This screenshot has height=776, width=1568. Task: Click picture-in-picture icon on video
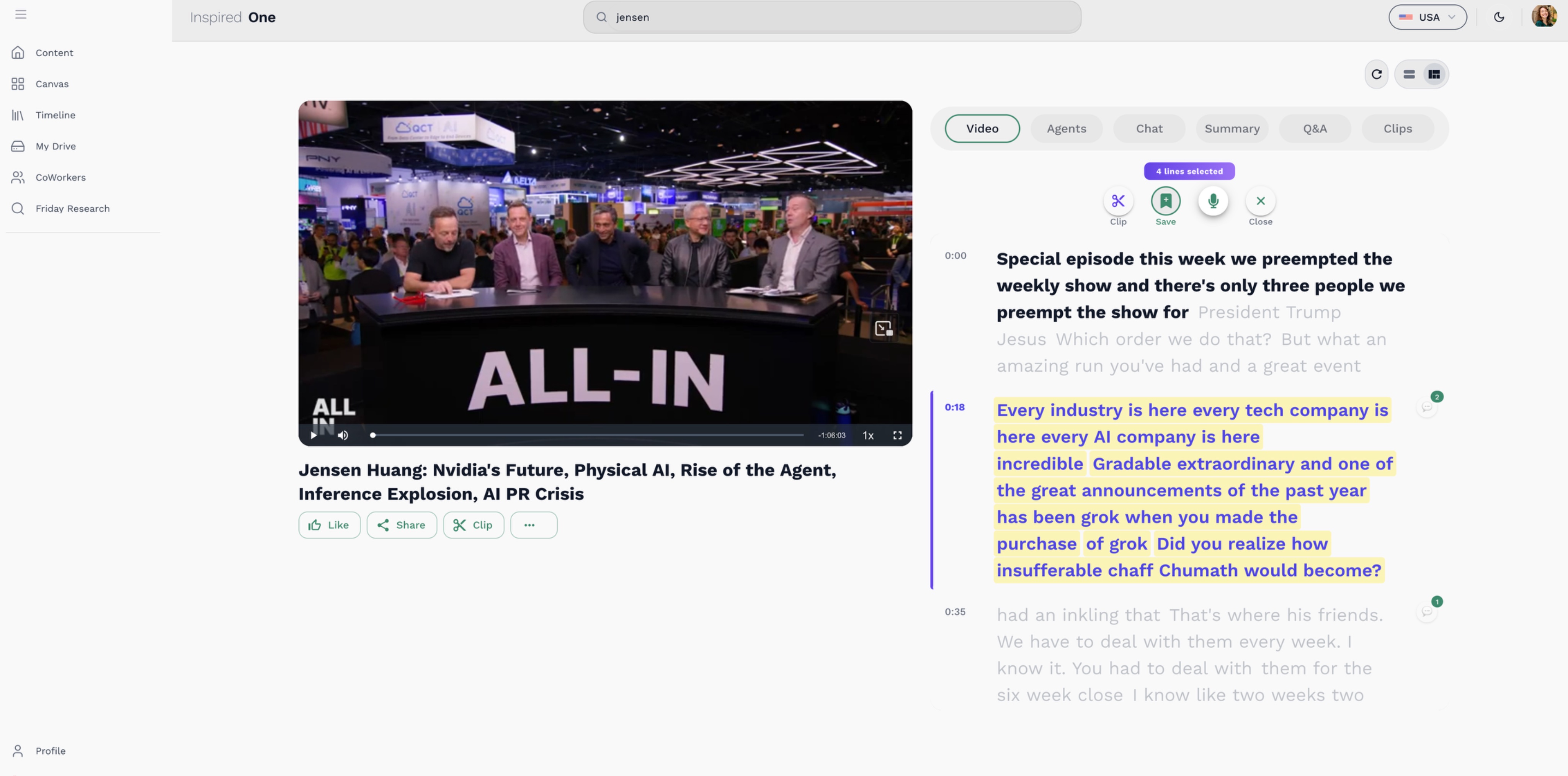coord(883,329)
